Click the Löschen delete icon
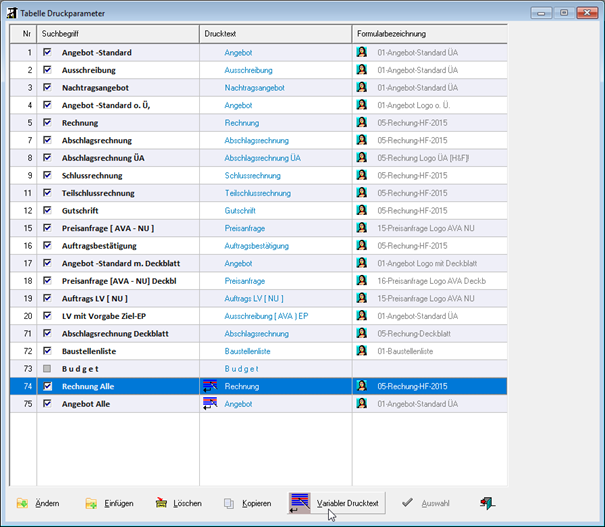 tap(161, 503)
